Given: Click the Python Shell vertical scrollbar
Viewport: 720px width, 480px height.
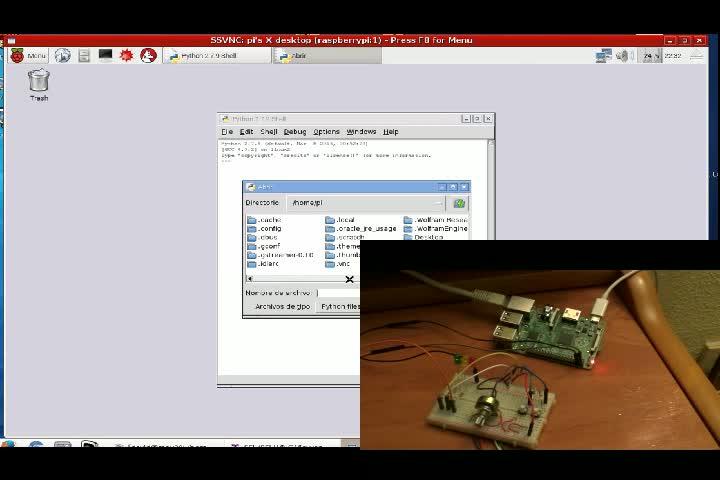Looking at the screenshot, I should [x=490, y=188].
